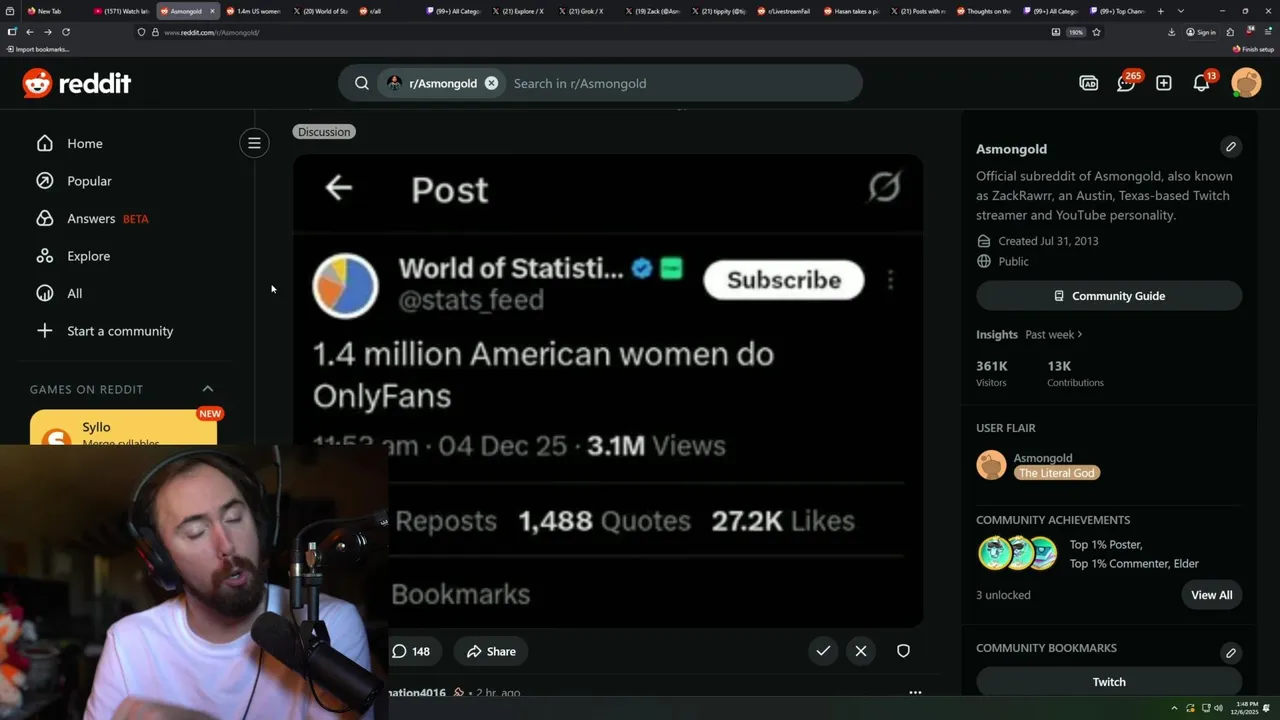The height and width of the screenshot is (720, 1280).
Task: Collapse the left navigation hamburger button
Action: (x=254, y=143)
